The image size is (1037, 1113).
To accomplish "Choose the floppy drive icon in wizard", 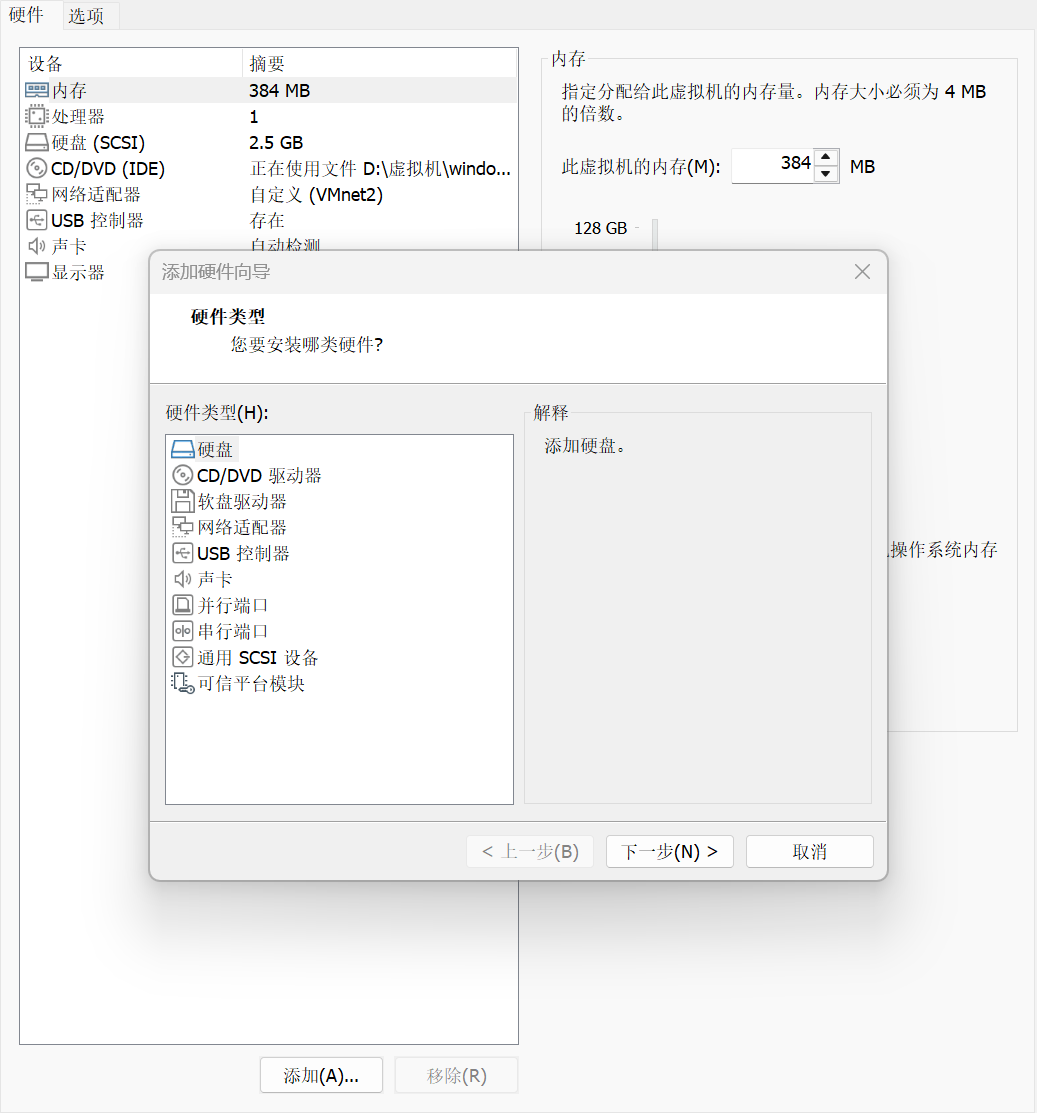I will click(182, 502).
